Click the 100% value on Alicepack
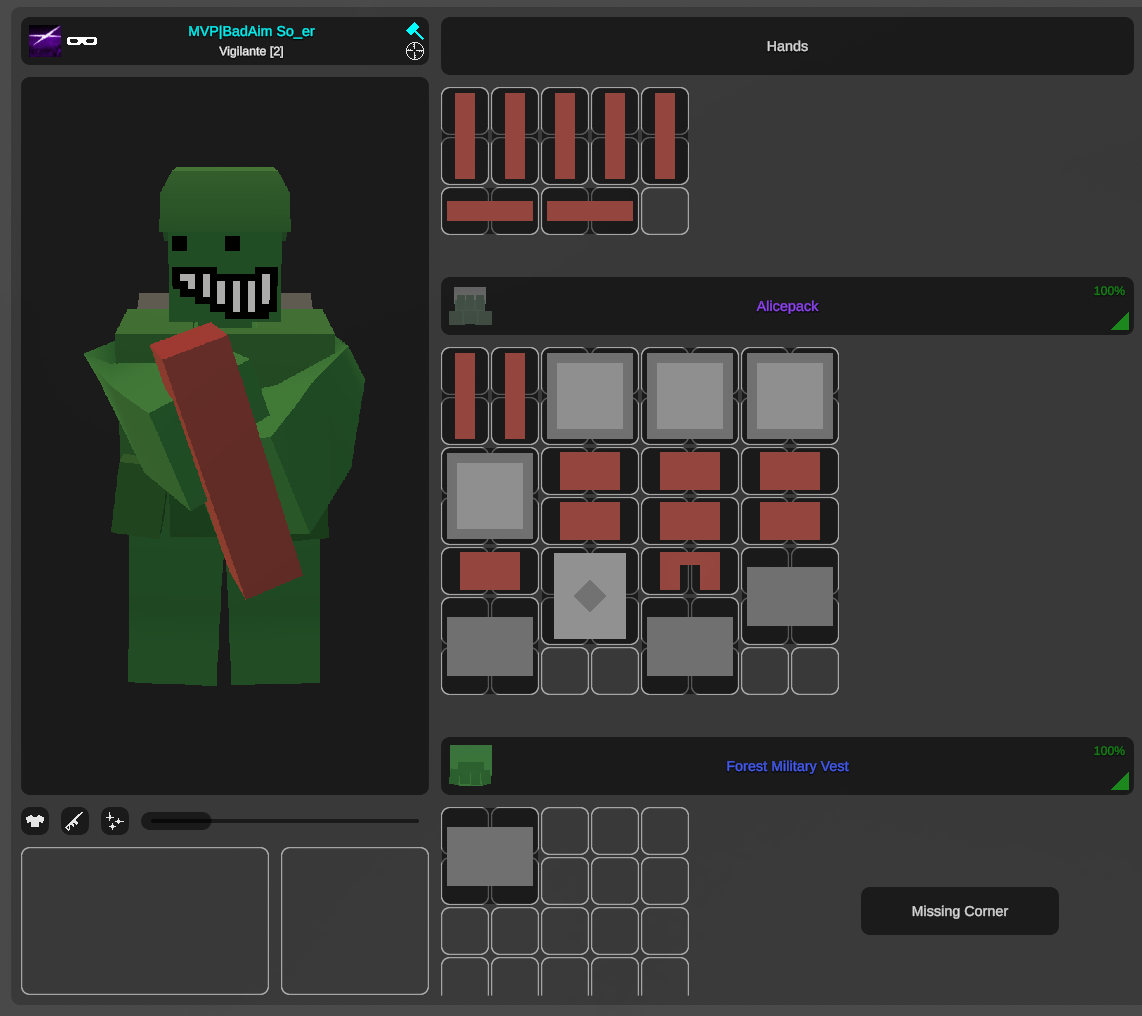Screen dimensions: 1142x1016 (x=1108, y=291)
